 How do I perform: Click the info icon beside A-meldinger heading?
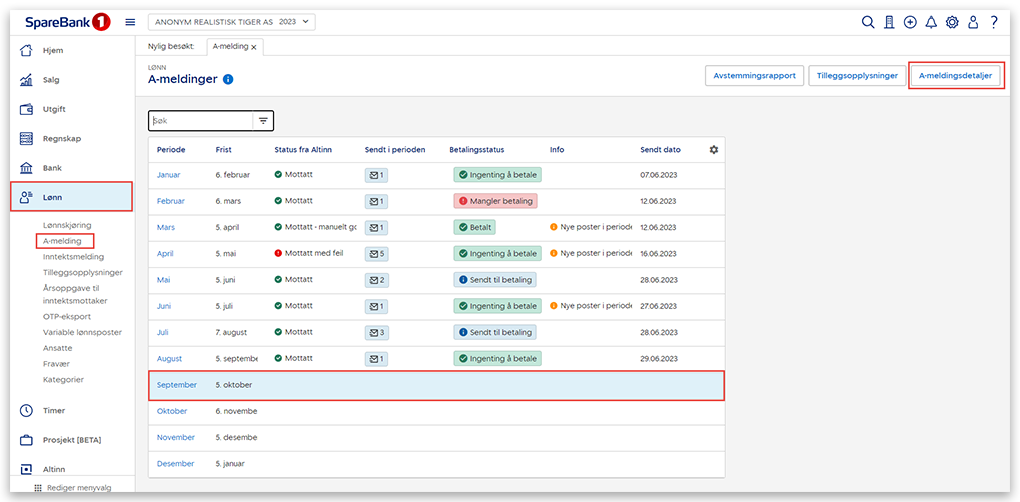[x=228, y=79]
